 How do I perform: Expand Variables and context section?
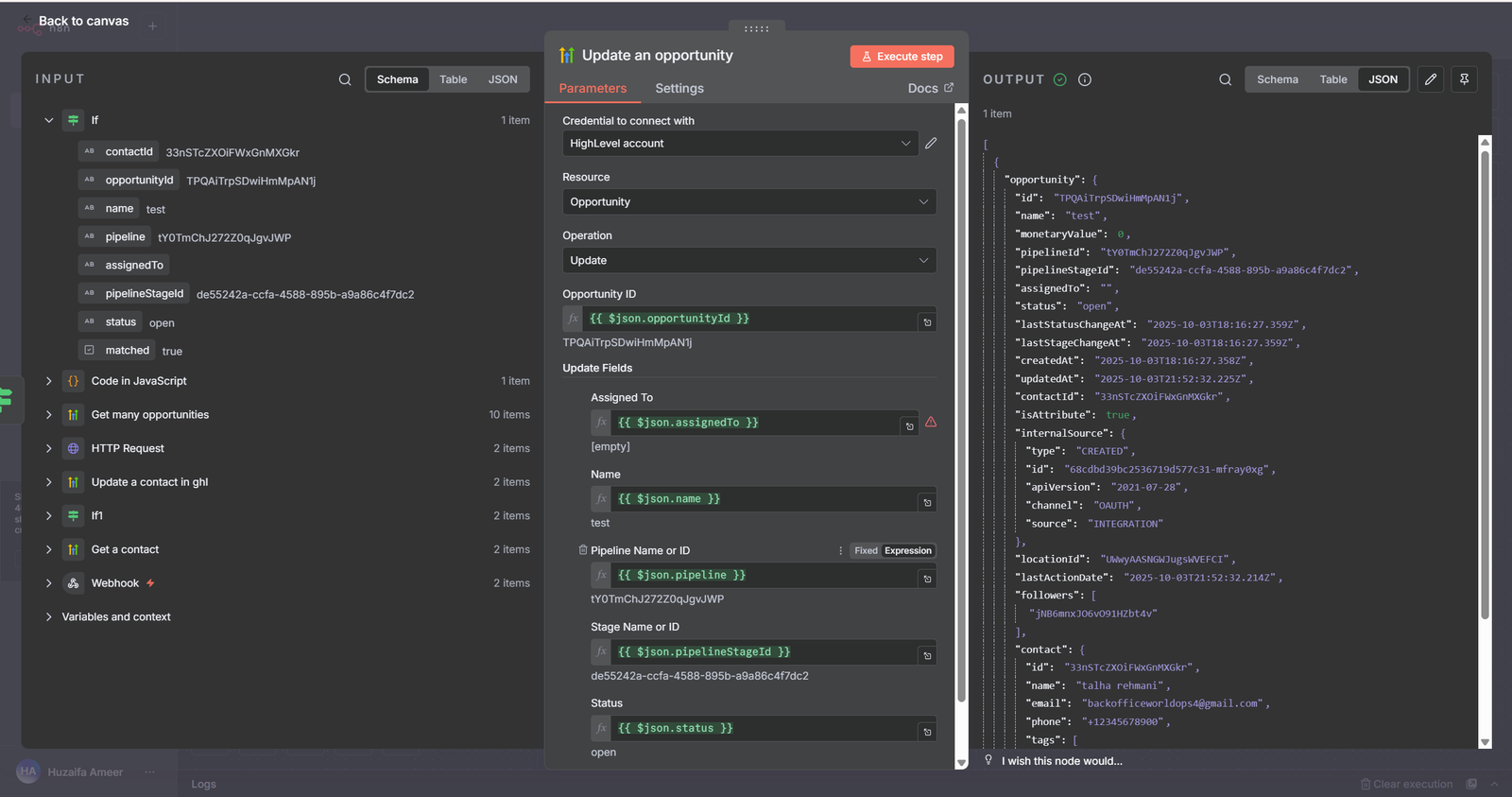[49, 616]
